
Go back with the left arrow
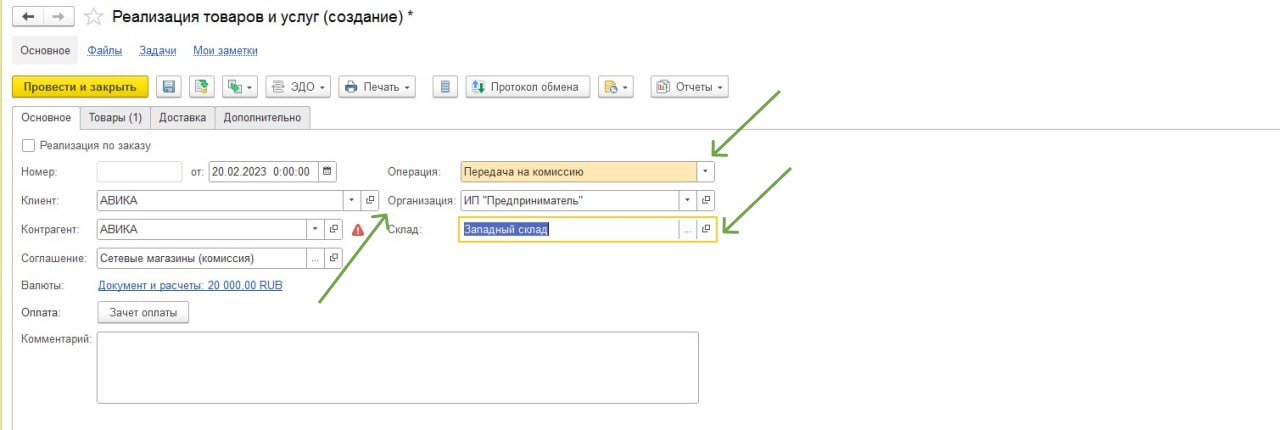(28, 17)
